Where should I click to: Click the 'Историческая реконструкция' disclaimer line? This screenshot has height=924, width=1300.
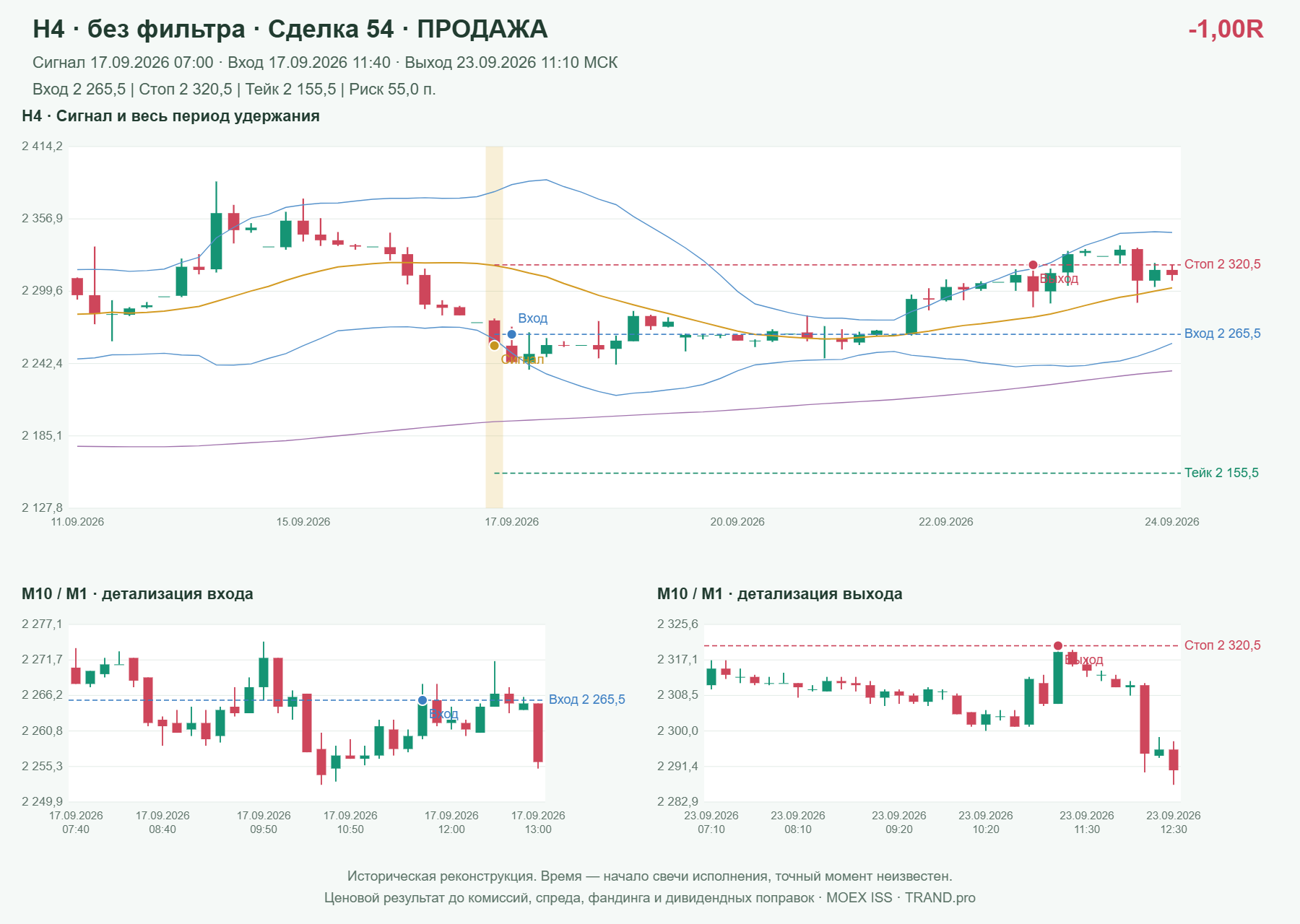pyautogui.click(x=650, y=876)
